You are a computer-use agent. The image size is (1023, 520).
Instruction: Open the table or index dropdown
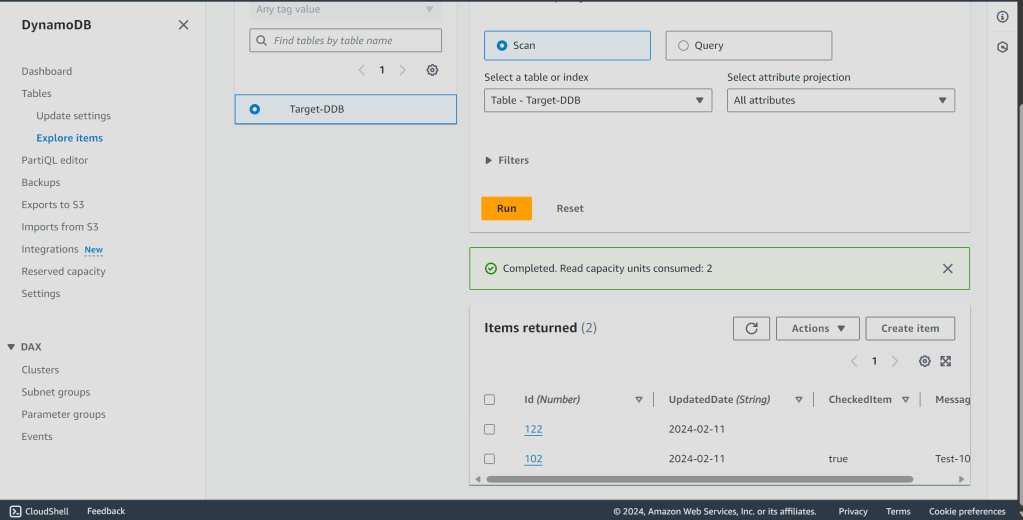point(598,100)
